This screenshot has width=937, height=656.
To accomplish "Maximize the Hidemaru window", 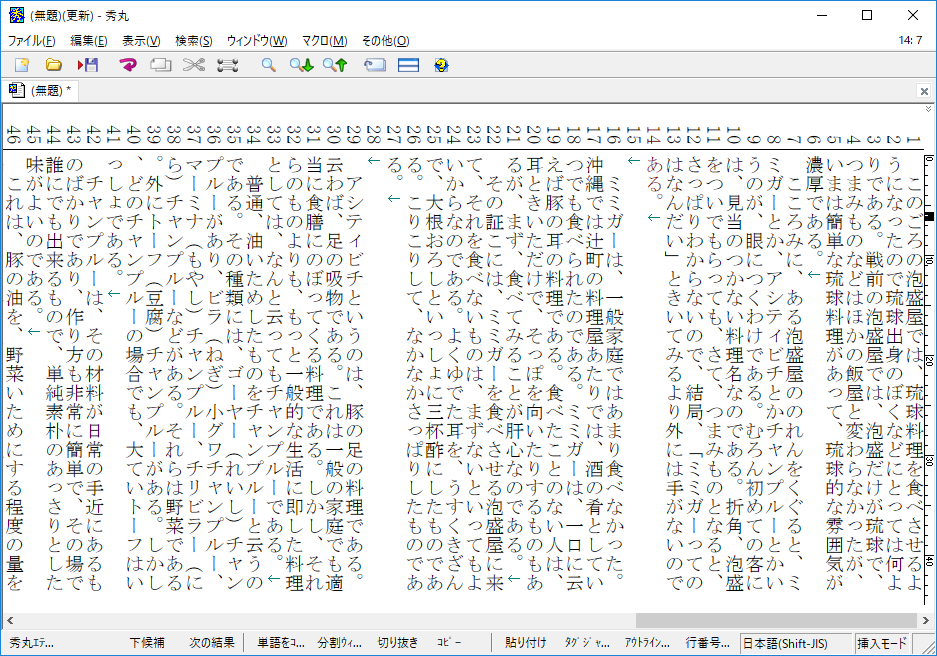I will click(867, 15).
